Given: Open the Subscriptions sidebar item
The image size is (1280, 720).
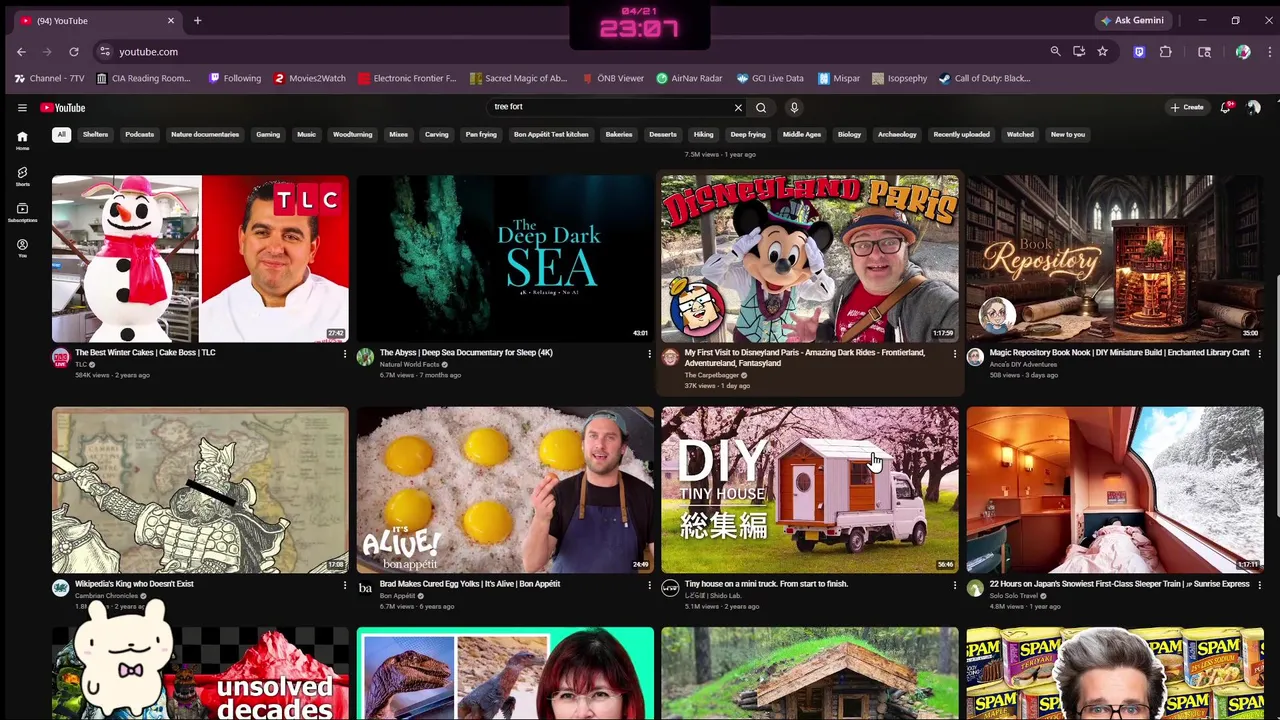Looking at the screenshot, I should (x=22, y=213).
